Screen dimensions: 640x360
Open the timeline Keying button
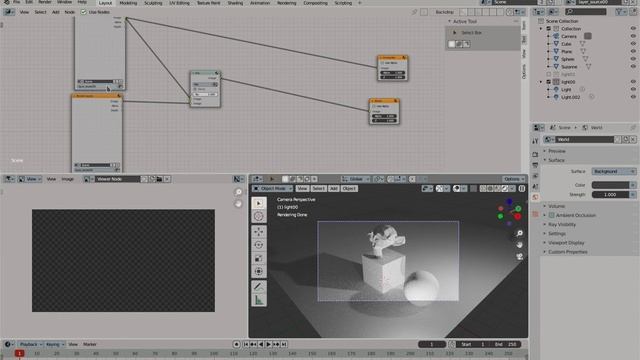pos(55,344)
